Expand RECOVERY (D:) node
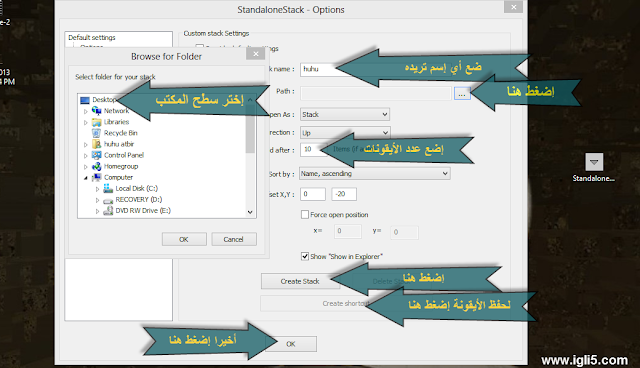640x368 pixels. [97, 200]
